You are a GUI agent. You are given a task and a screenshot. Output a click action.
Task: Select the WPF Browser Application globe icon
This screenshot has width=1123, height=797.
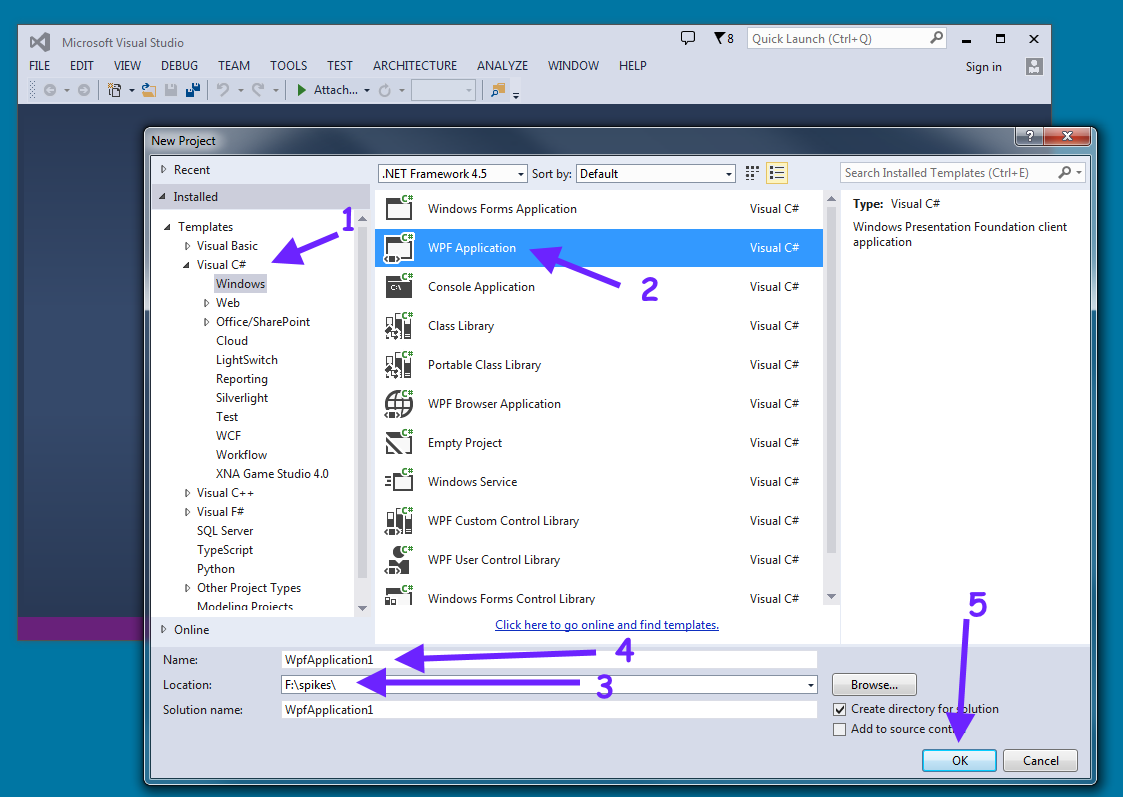click(x=399, y=404)
